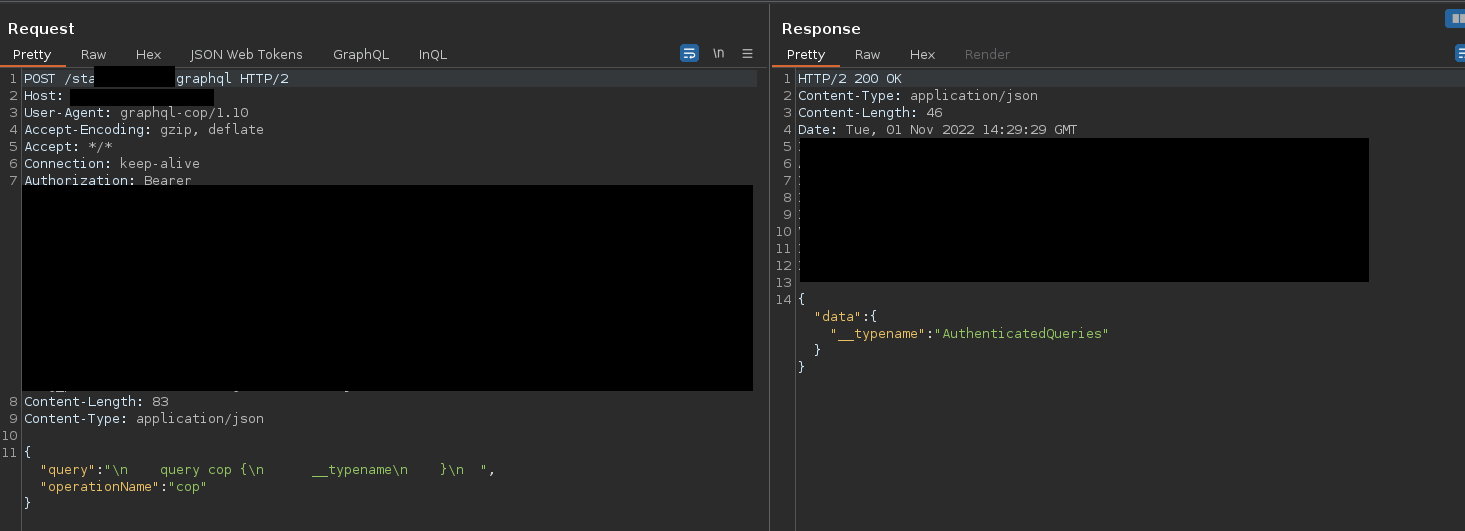Screen dimensions: 1465x531
Task: Toggle word wrap icon in Request panel
Action: (689, 54)
